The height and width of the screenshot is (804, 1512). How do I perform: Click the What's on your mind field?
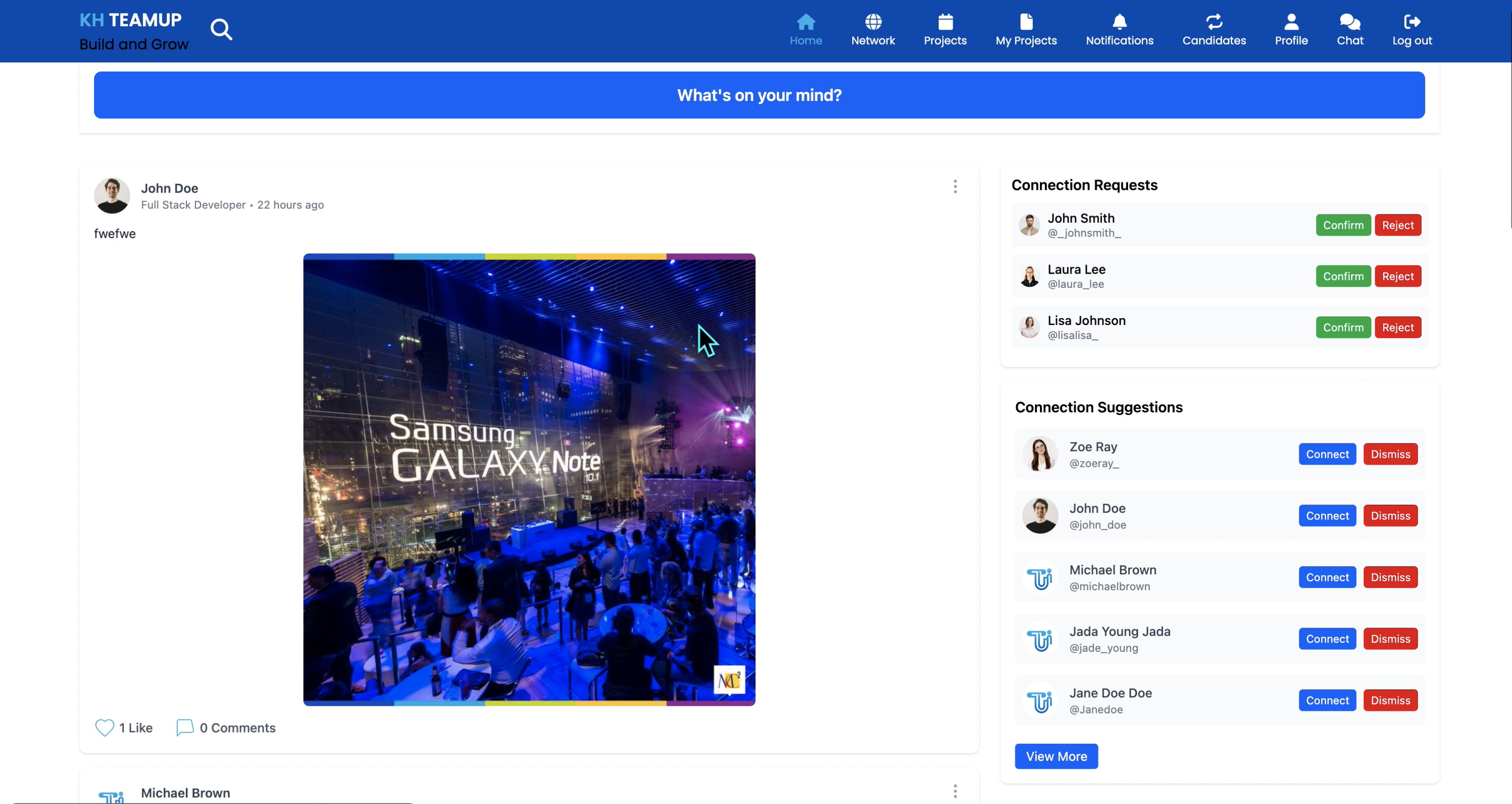pos(758,95)
